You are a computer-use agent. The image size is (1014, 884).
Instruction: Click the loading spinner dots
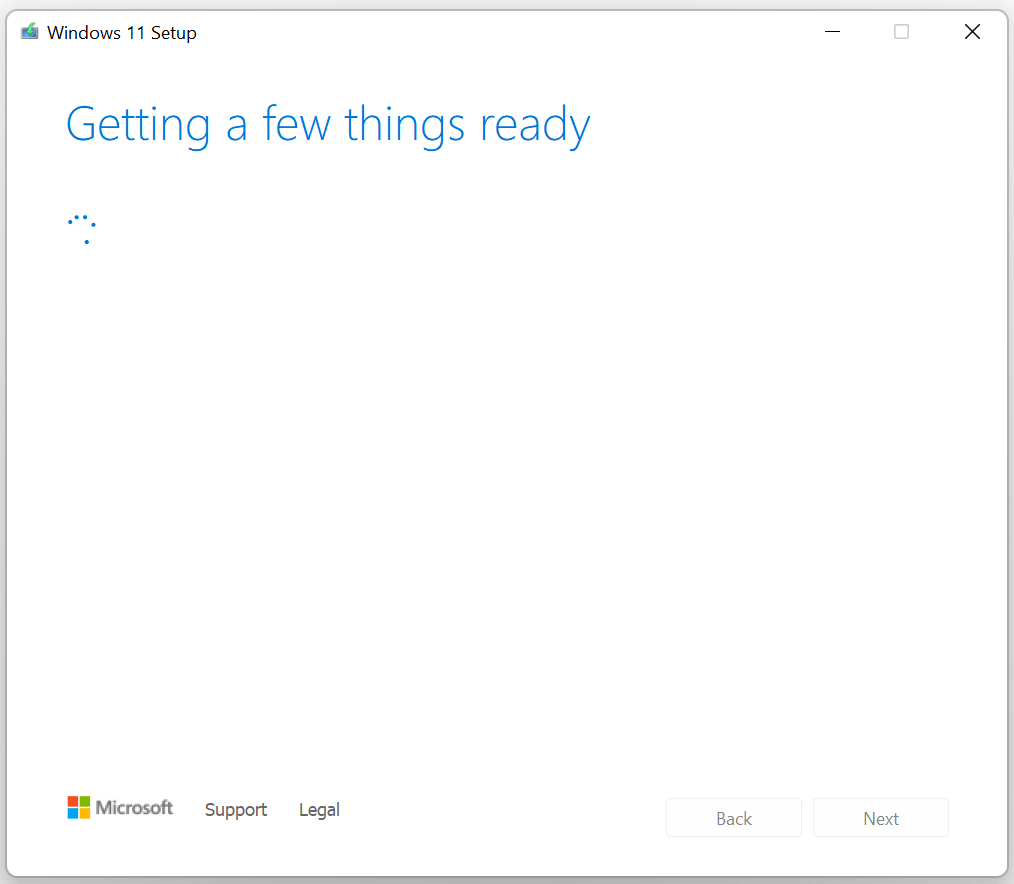[x=82, y=229]
